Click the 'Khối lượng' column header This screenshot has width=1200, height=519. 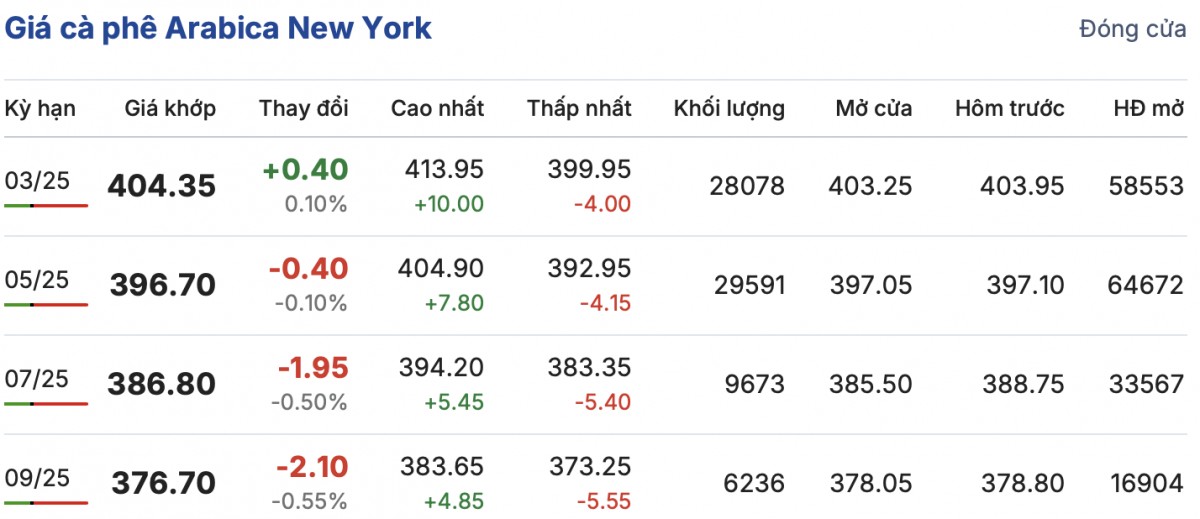click(729, 108)
